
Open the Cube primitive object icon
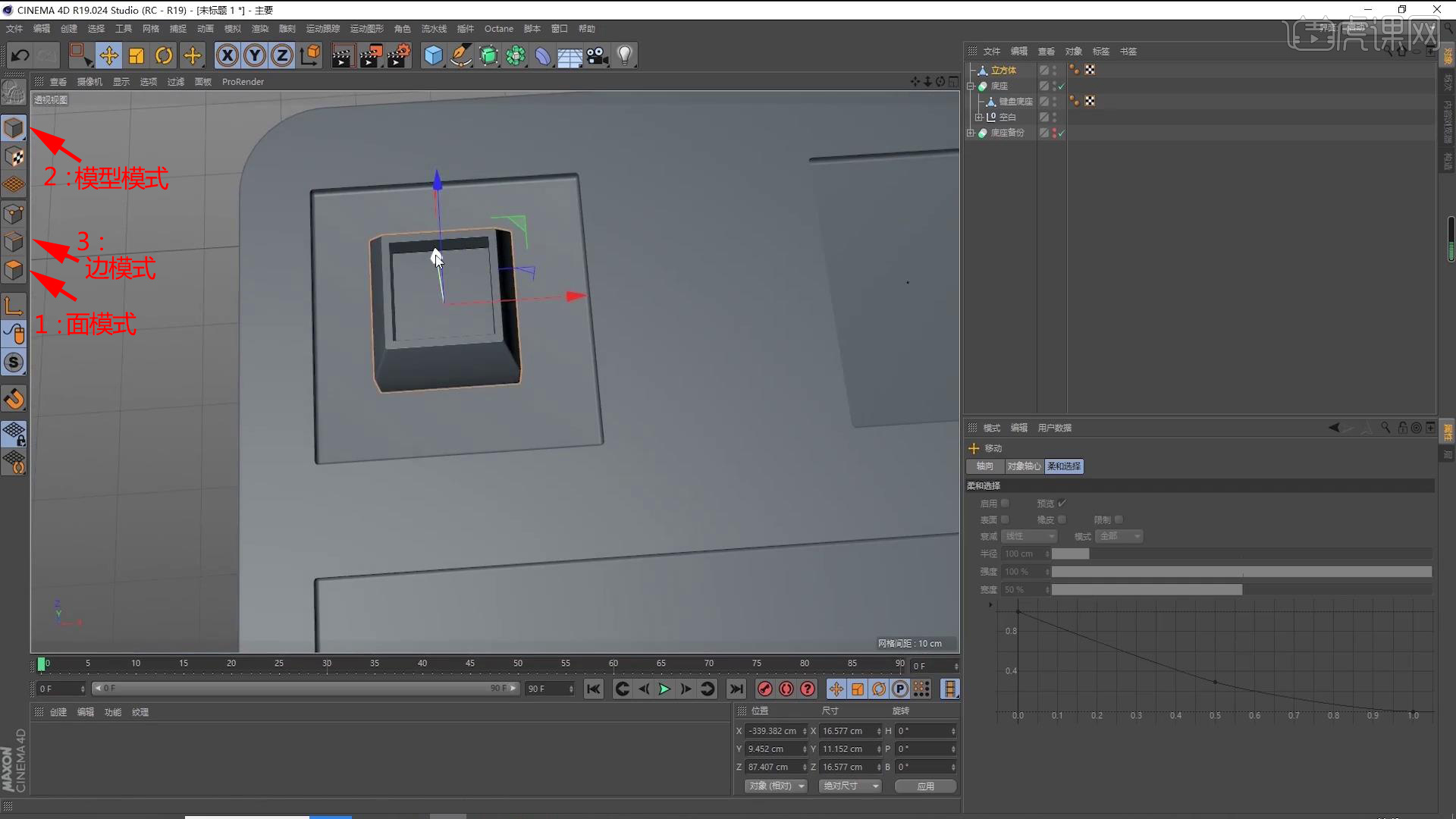433,55
